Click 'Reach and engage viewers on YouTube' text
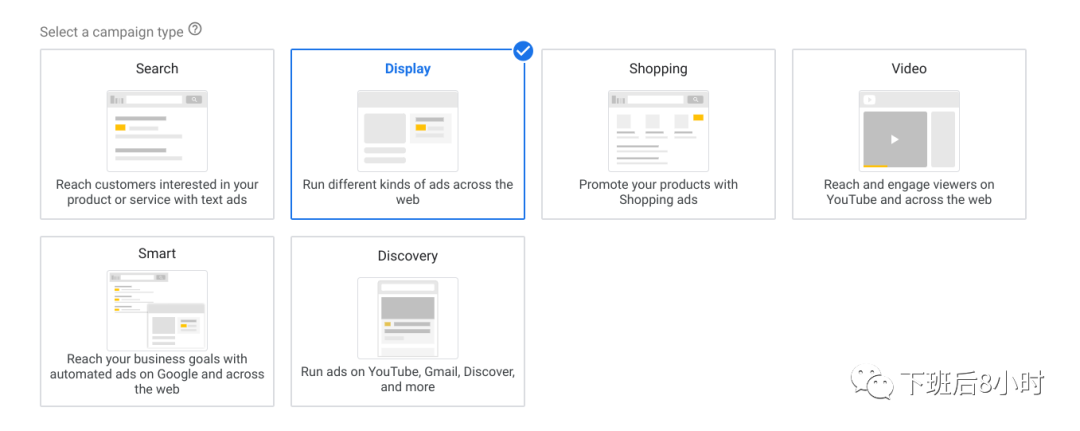Viewport: 1080px width, 431px height. 909,192
